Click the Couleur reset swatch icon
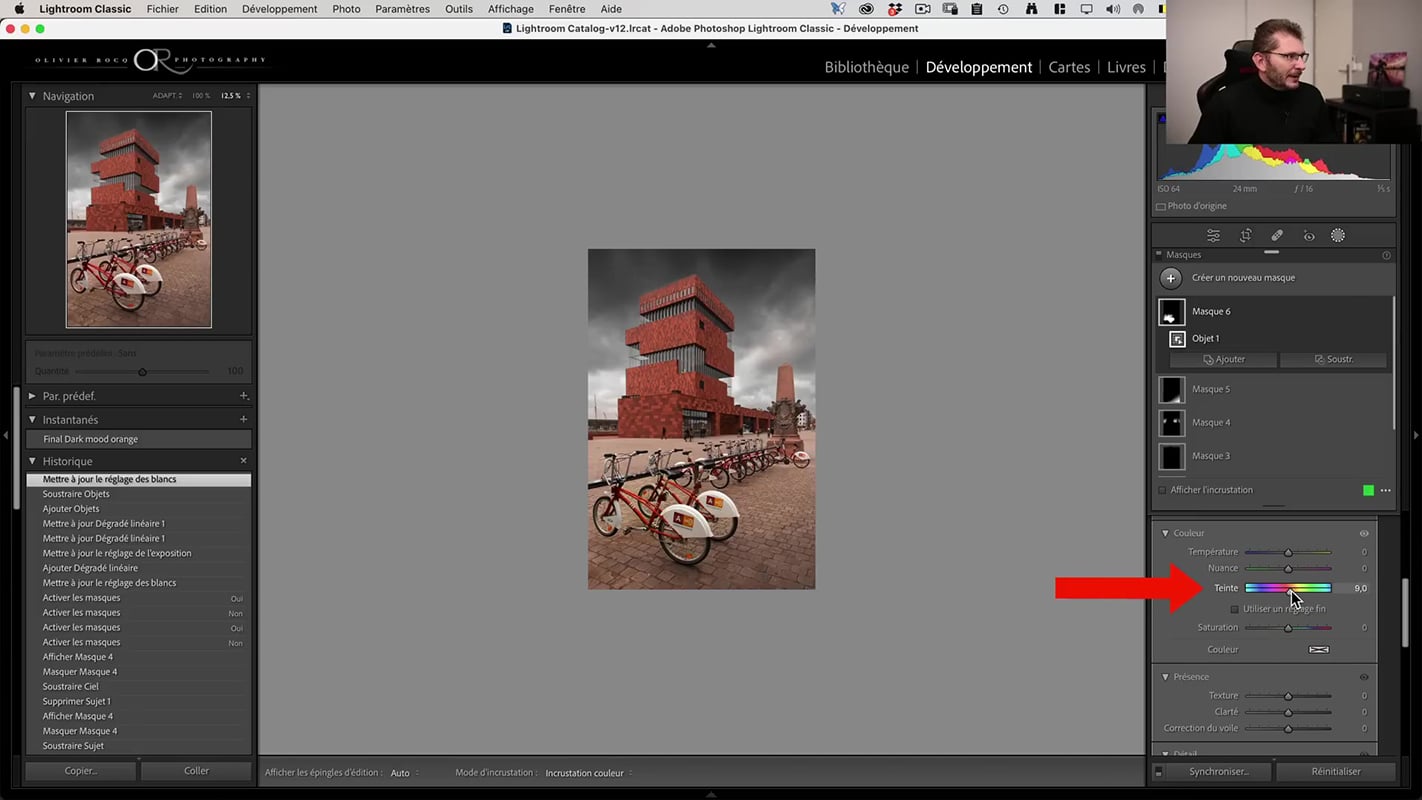Screen dimensions: 1422x800 click(x=1319, y=650)
